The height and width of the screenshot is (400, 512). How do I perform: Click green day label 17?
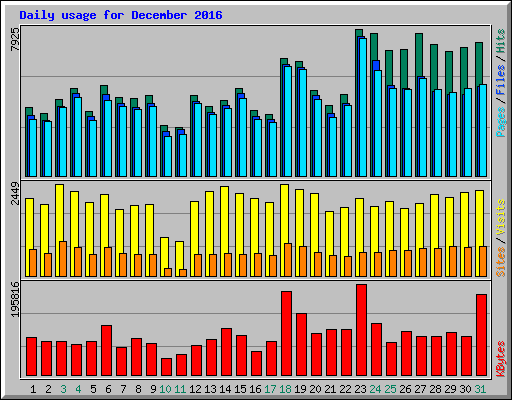pyautogui.click(x=270, y=389)
